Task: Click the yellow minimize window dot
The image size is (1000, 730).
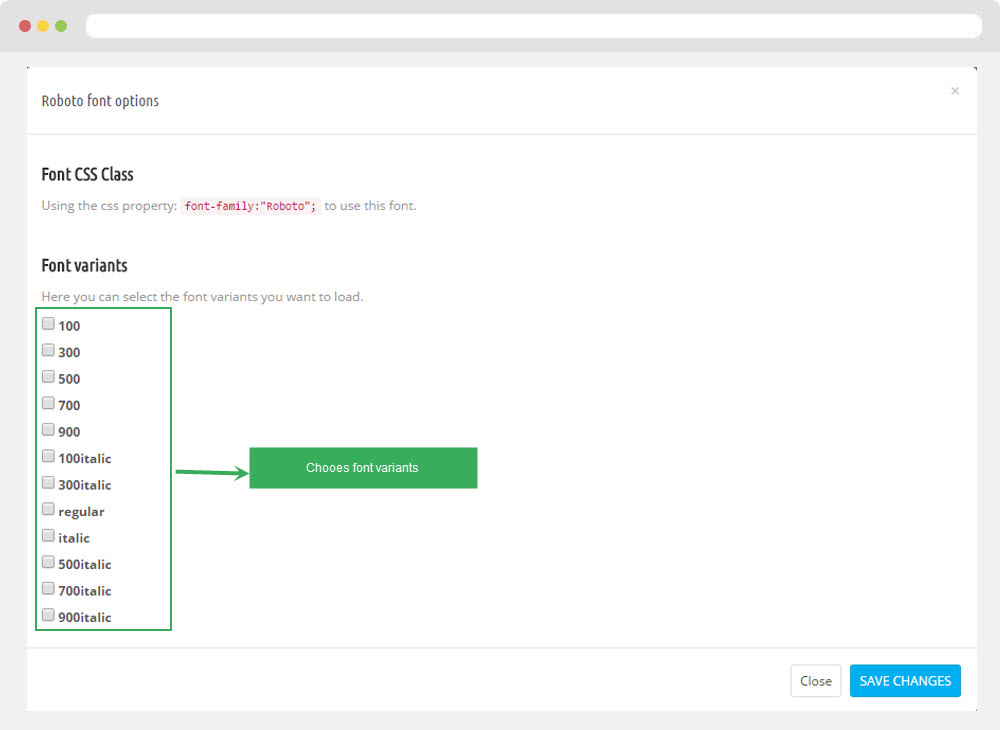Action: [x=43, y=26]
